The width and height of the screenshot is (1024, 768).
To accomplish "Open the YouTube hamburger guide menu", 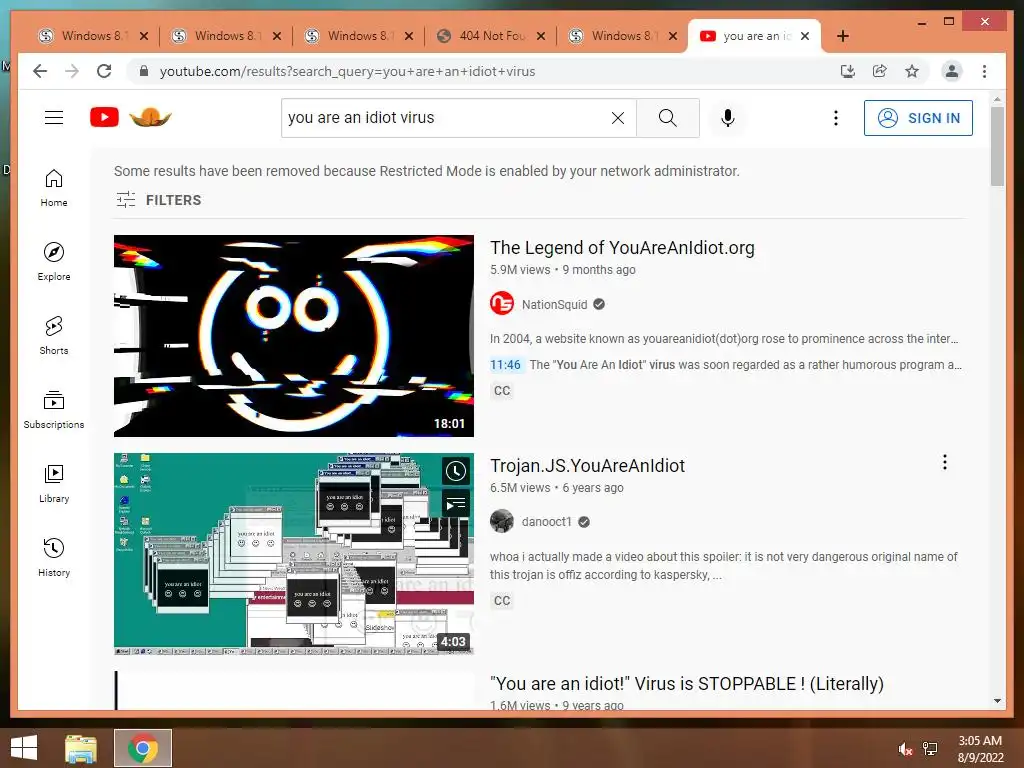I will 54,118.
